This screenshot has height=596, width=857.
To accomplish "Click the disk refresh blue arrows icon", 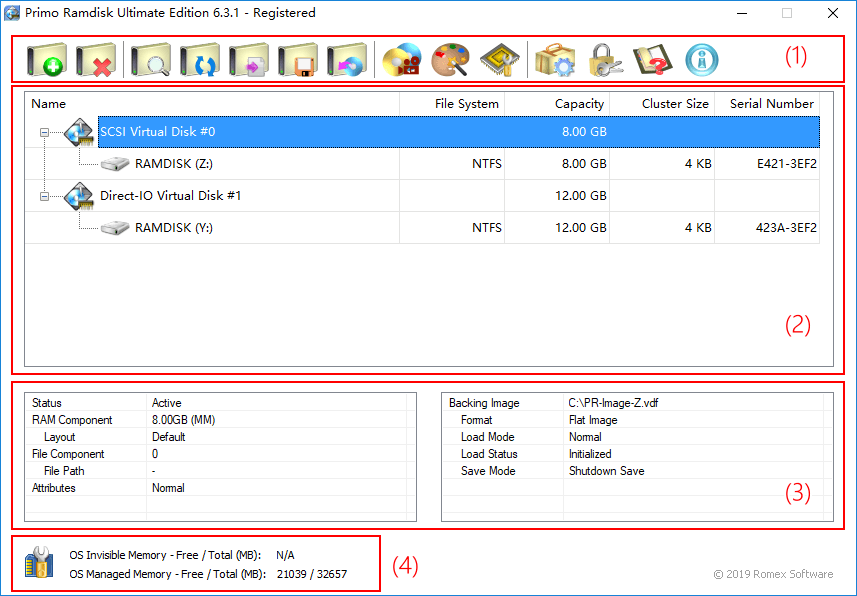I will click(199, 60).
